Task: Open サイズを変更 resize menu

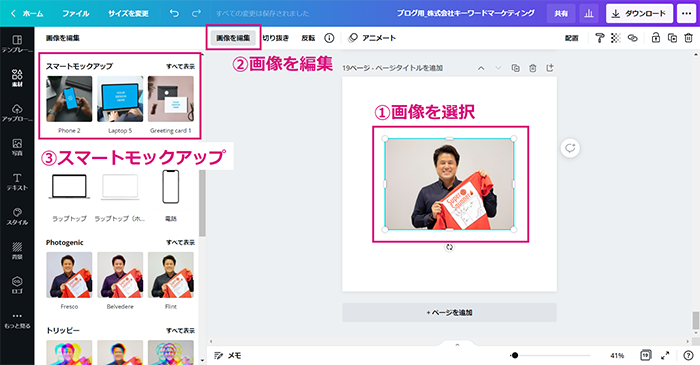Action: pyautogui.click(x=128, y=13)
